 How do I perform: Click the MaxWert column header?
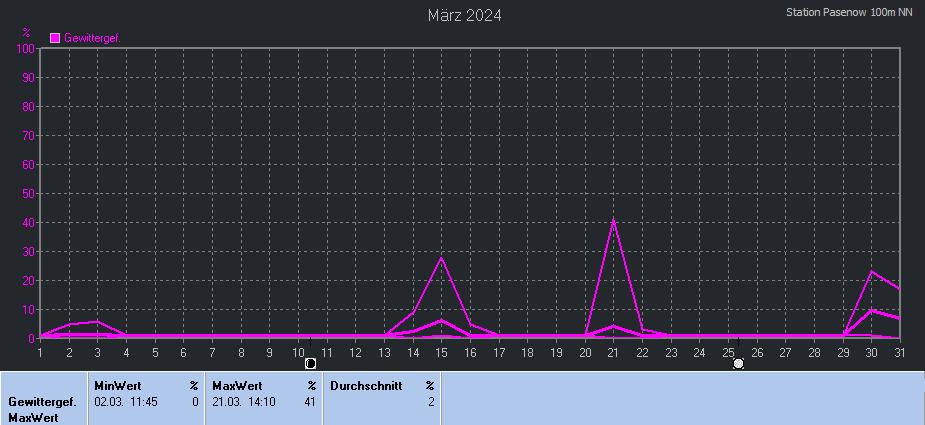[x=237, y=386]
